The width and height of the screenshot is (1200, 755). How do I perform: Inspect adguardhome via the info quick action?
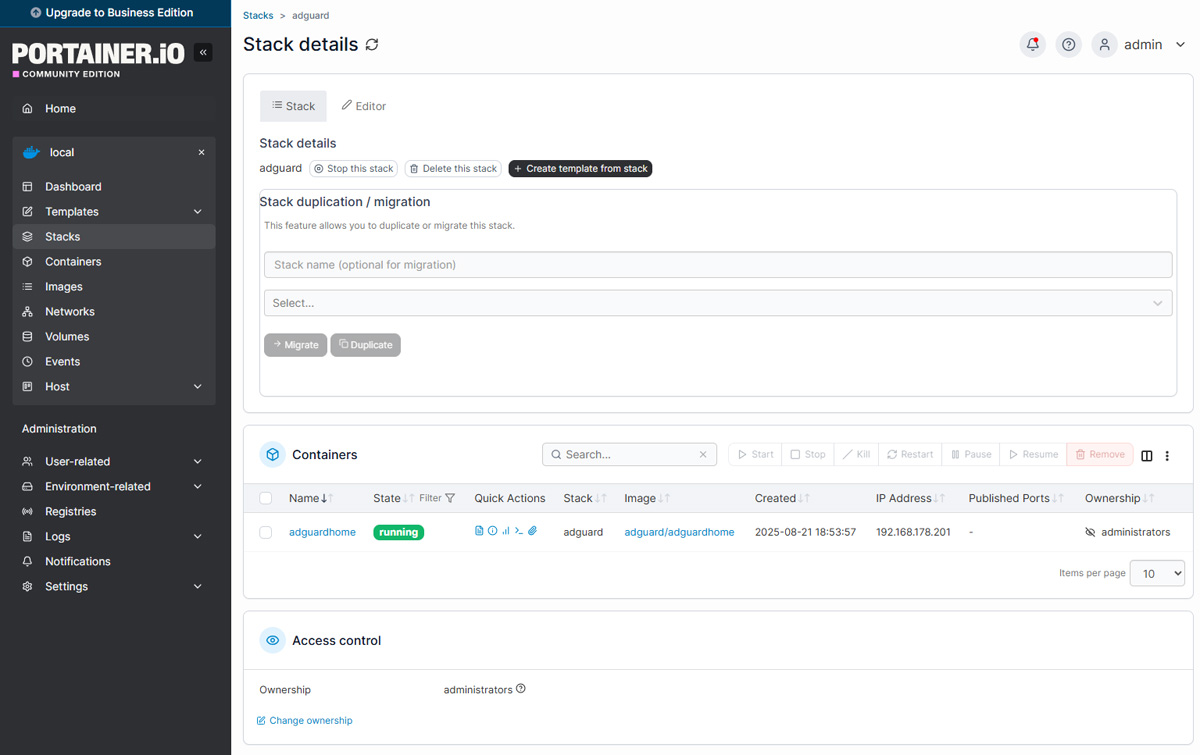click(x=492, y=531)
